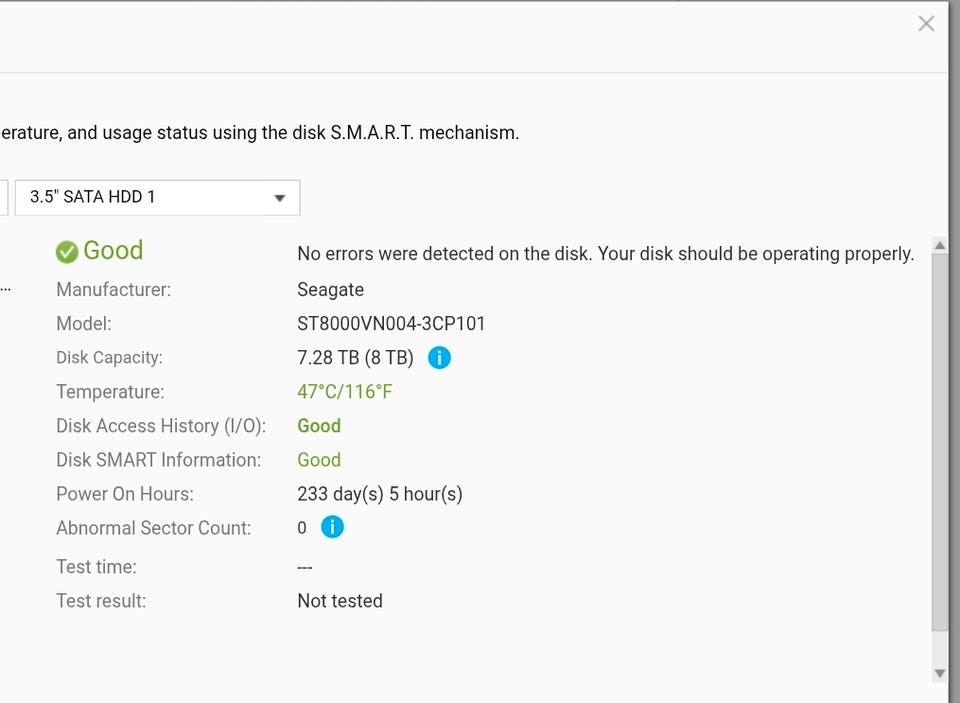Click the scrollbar down arrow
960x703 pixels.
click(x=939, y=673)
